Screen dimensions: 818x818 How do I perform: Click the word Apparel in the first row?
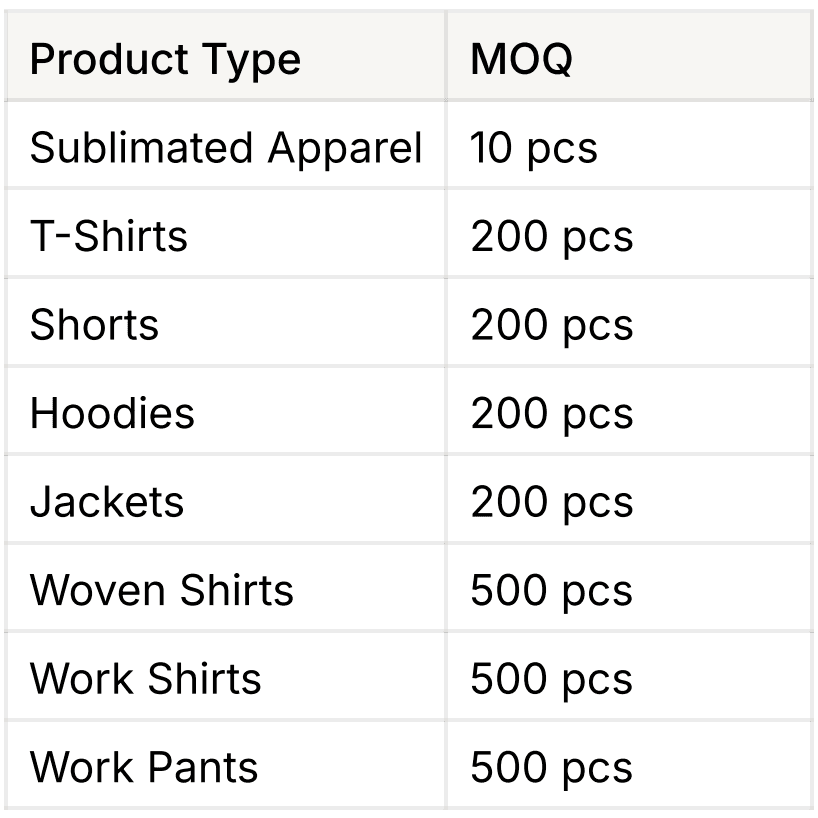(x=345, y=148)
